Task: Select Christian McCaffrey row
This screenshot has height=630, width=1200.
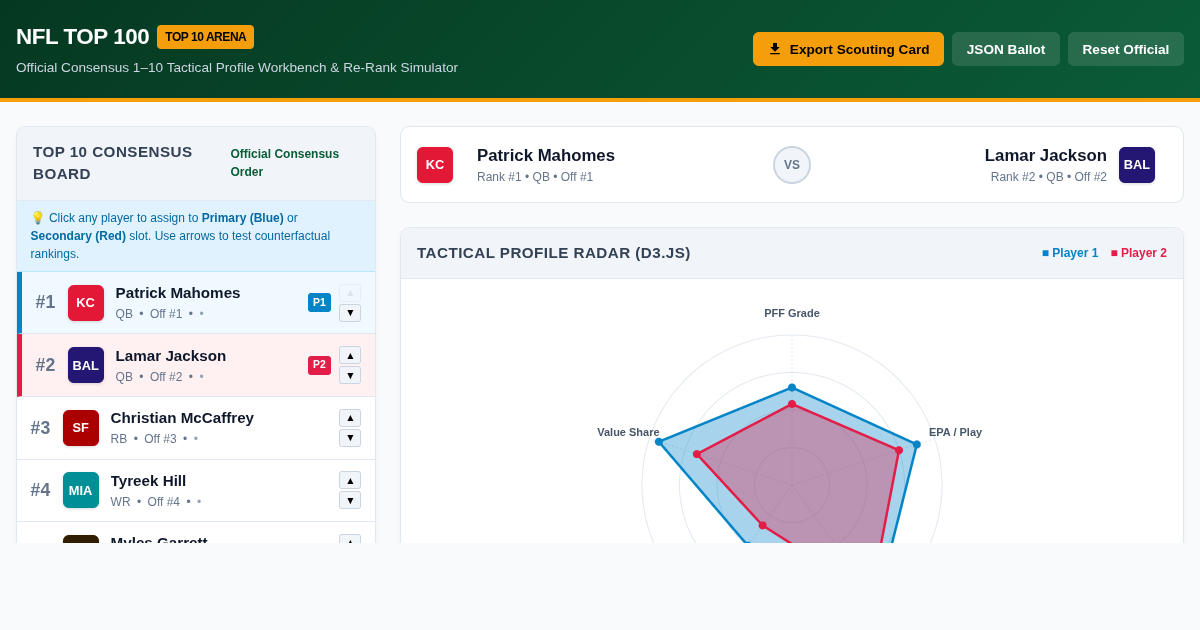Action: click(x=196, y=428)
